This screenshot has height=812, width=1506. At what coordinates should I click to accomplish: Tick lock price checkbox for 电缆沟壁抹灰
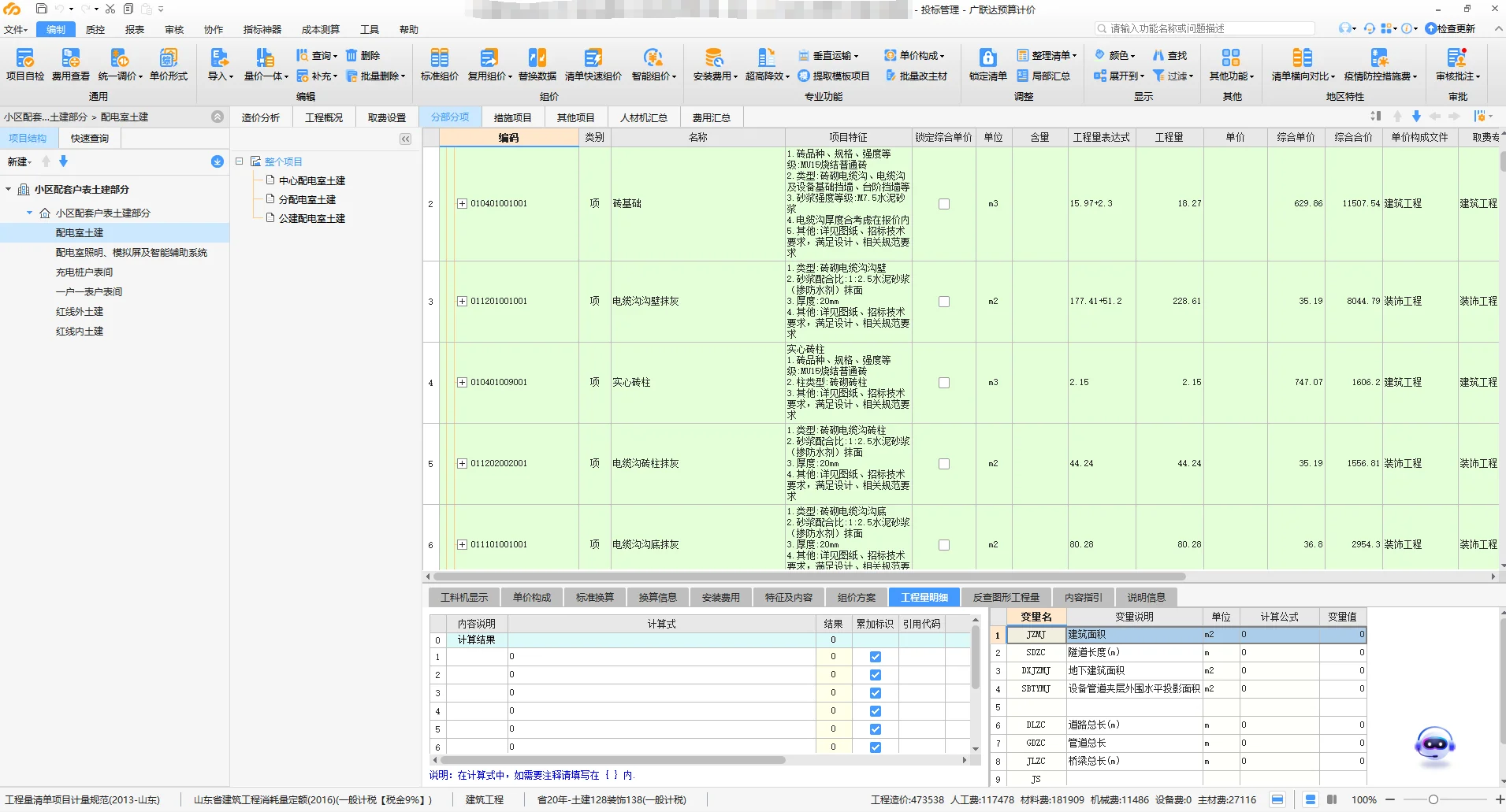pos(944,302)
